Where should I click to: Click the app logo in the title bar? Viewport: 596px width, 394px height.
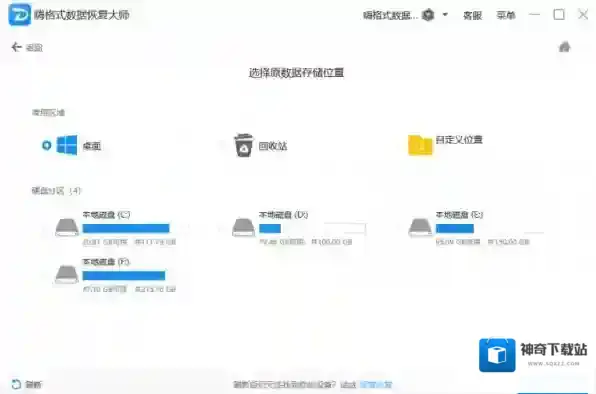click(x=19, y=14)
